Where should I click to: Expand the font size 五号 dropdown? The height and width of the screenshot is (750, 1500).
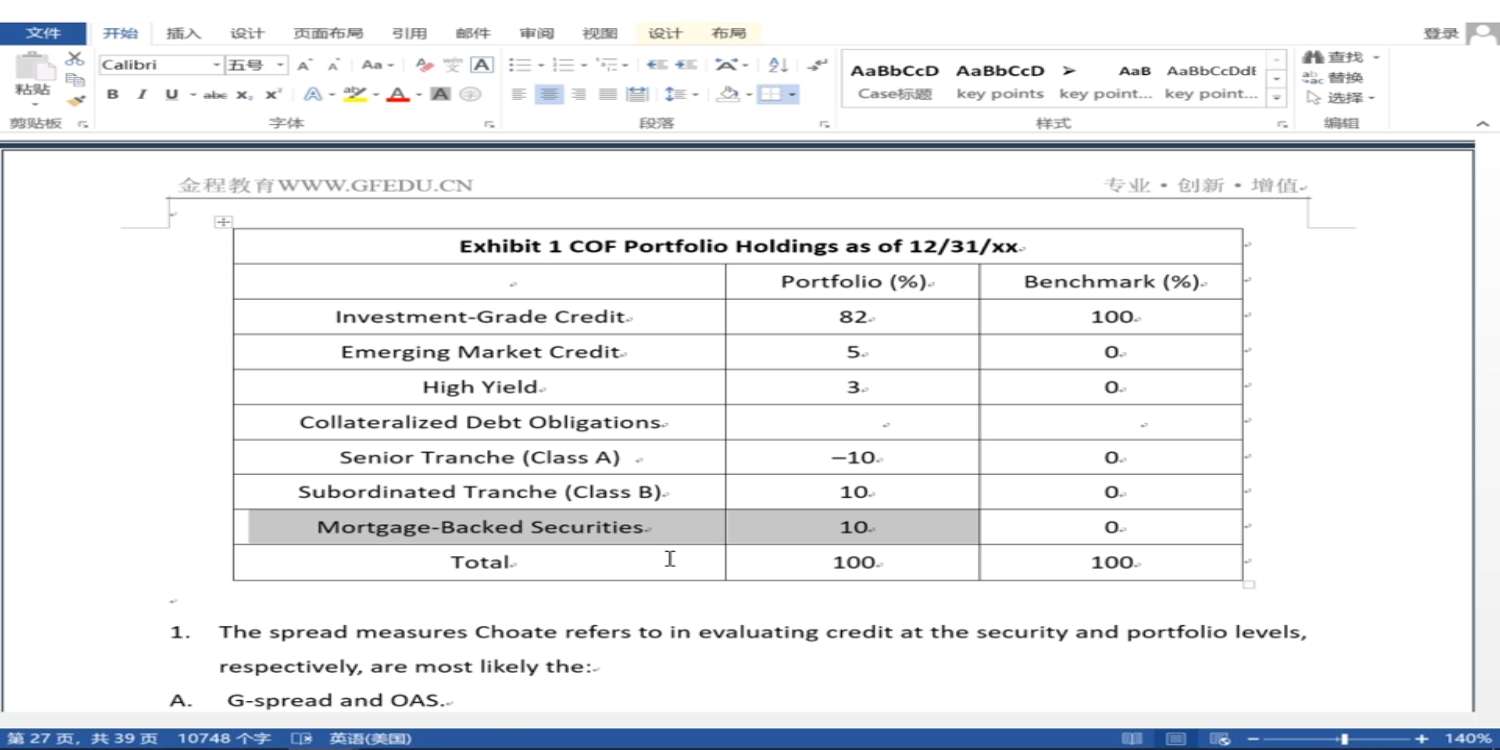pos(281,65)
